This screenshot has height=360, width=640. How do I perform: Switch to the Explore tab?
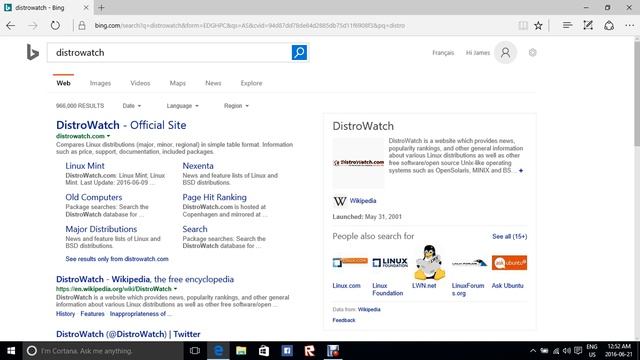tap(251, 83)
